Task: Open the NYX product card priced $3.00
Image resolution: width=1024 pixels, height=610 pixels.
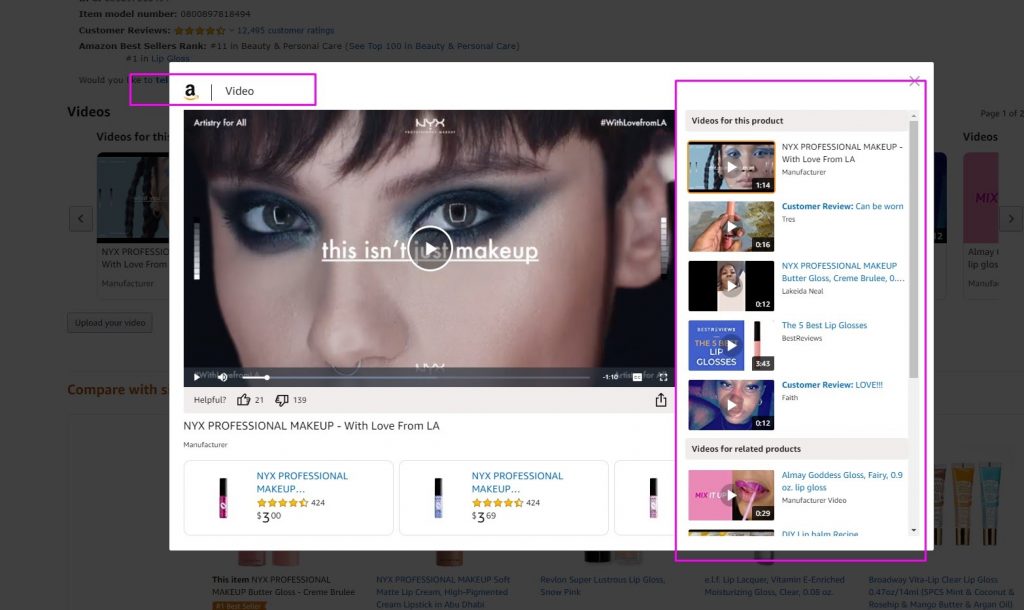Action: point(289,498)
